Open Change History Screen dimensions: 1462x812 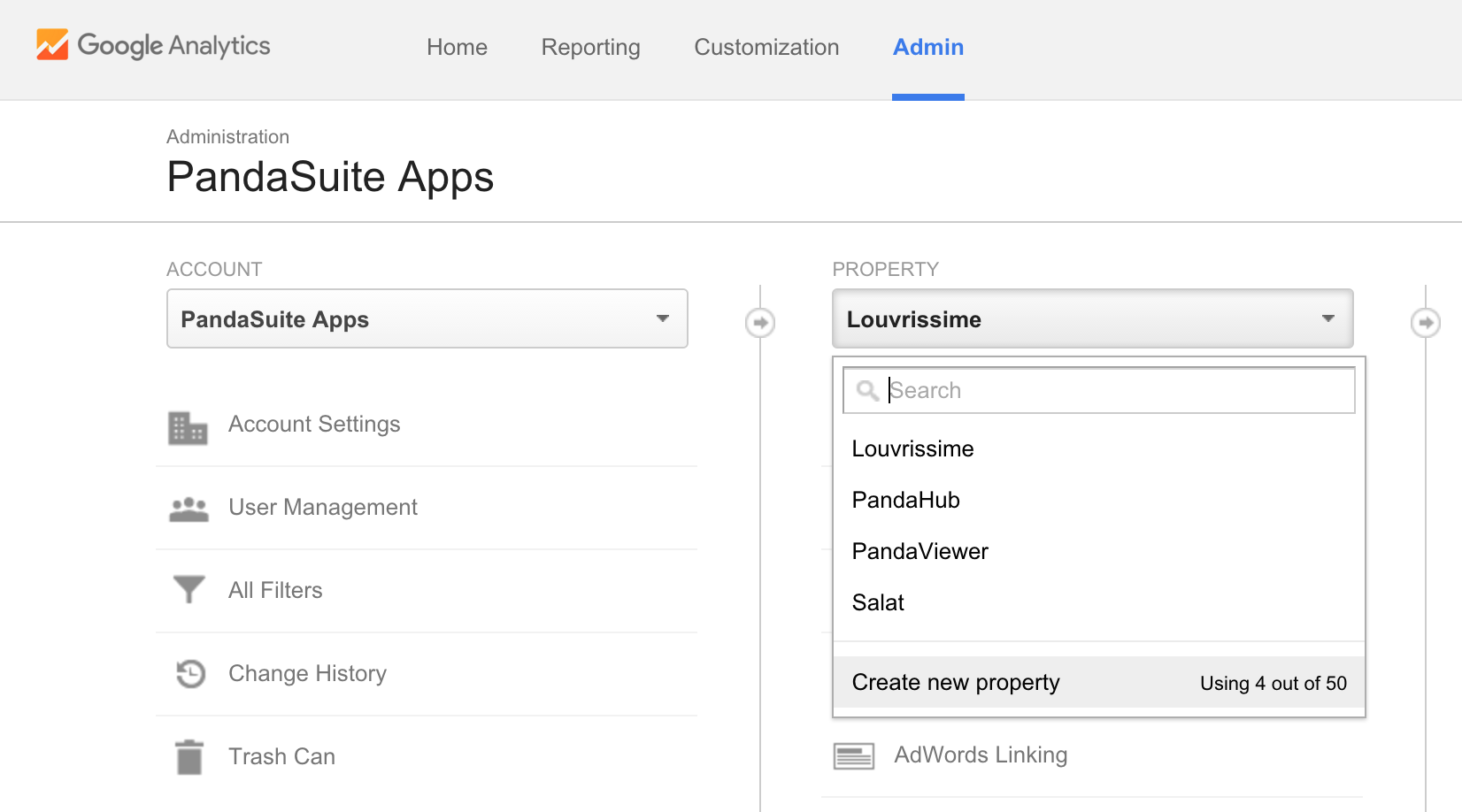pyautogui.click(x=307, y=674)
